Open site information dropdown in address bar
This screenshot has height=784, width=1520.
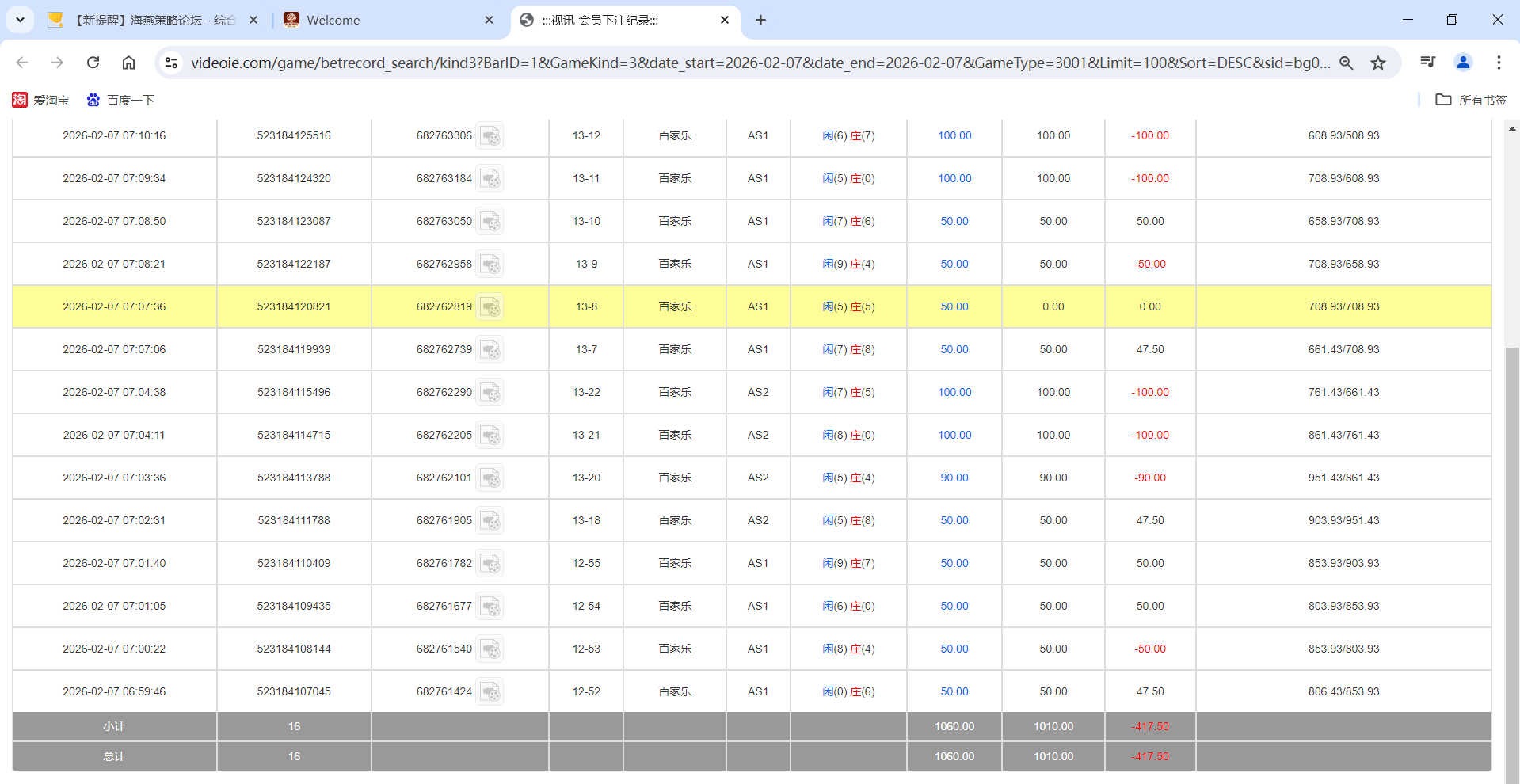pos(171,62)
